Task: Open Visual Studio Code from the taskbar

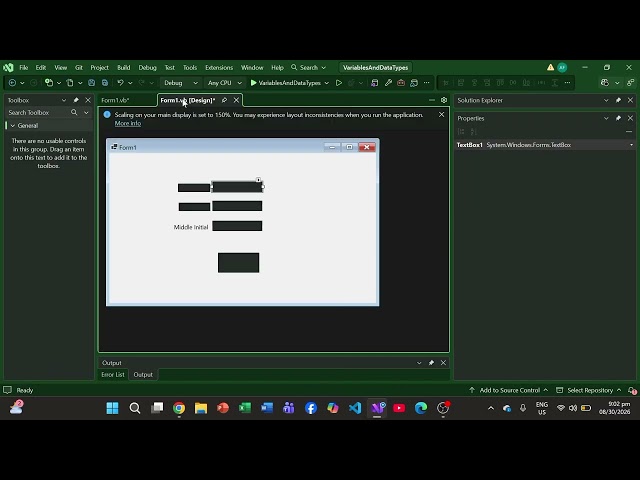Action: (x=355, y=408)
